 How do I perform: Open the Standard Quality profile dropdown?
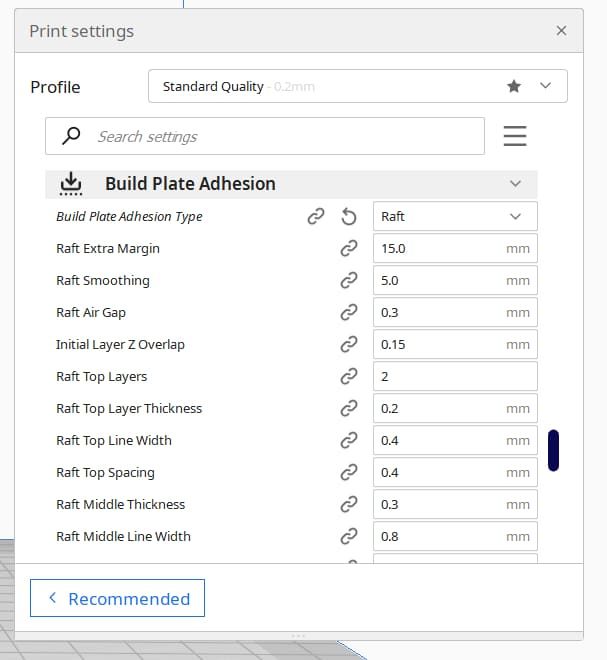pyautogui.click(x=358, y=86)
